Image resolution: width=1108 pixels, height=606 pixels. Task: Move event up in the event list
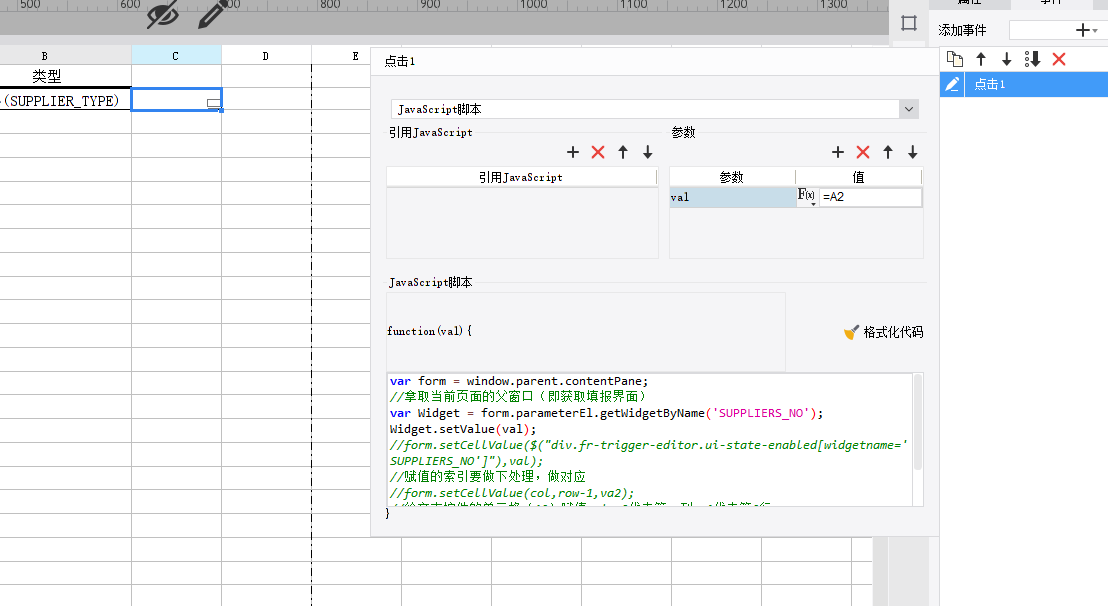coord(981,59)
